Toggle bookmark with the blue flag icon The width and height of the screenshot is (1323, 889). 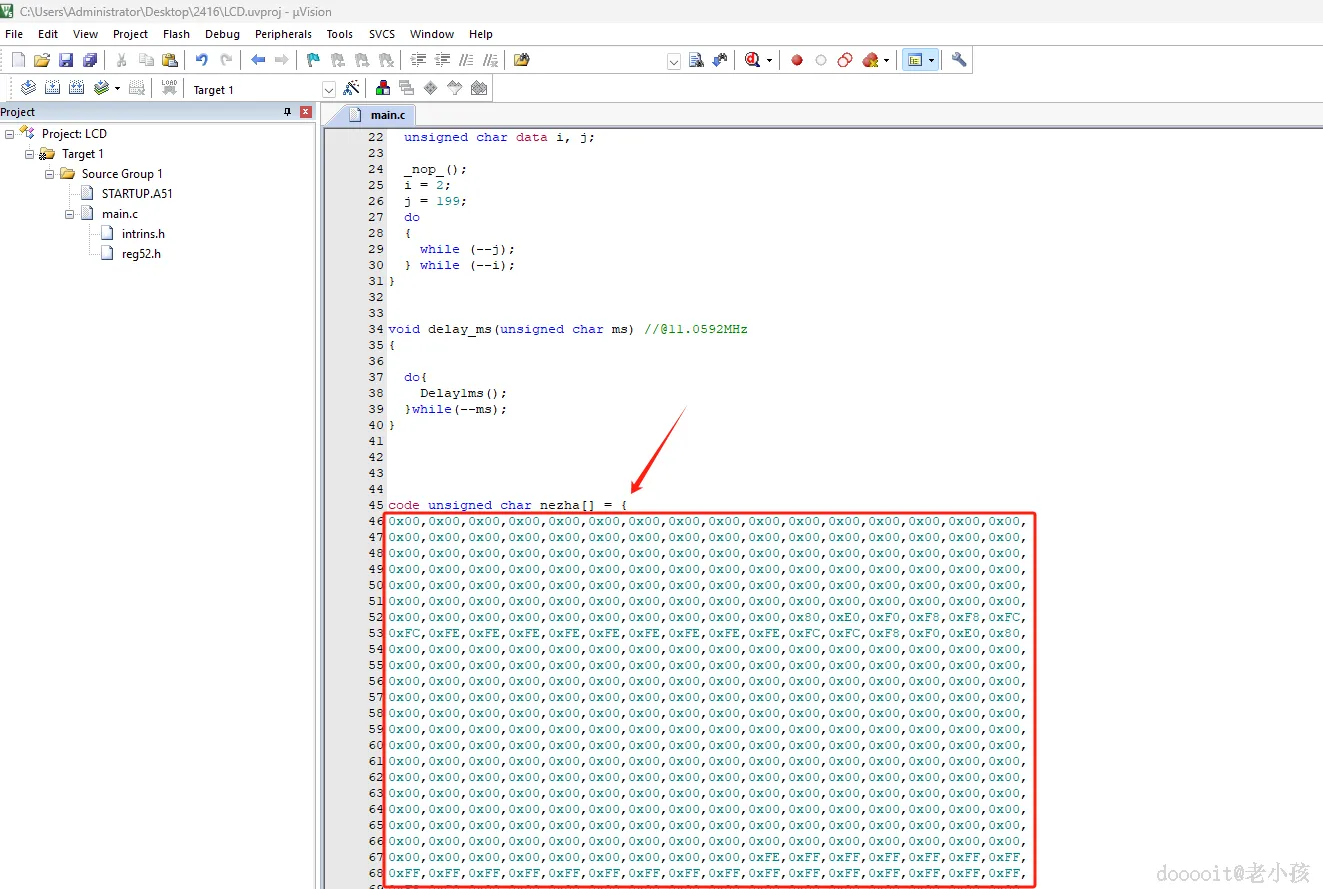coord(313,60)
